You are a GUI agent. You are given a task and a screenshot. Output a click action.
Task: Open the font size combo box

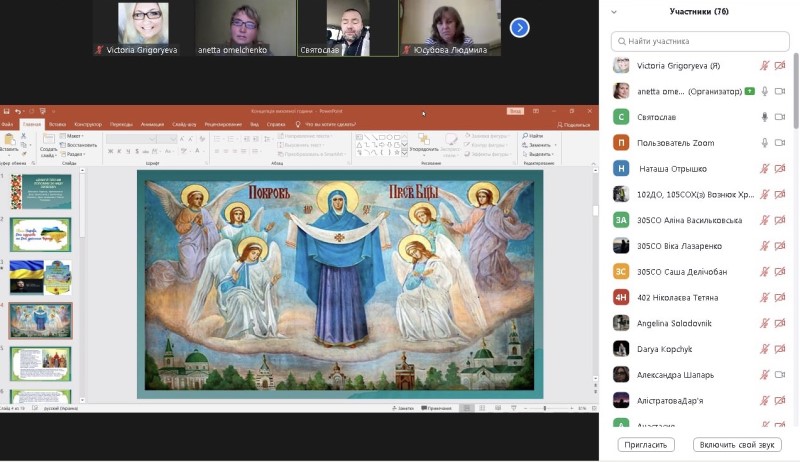(167, 139)
